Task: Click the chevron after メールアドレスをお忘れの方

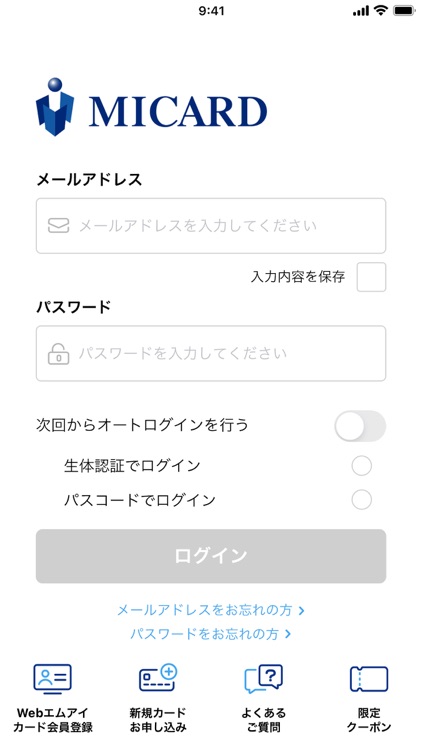Action: tap(301, 610)
